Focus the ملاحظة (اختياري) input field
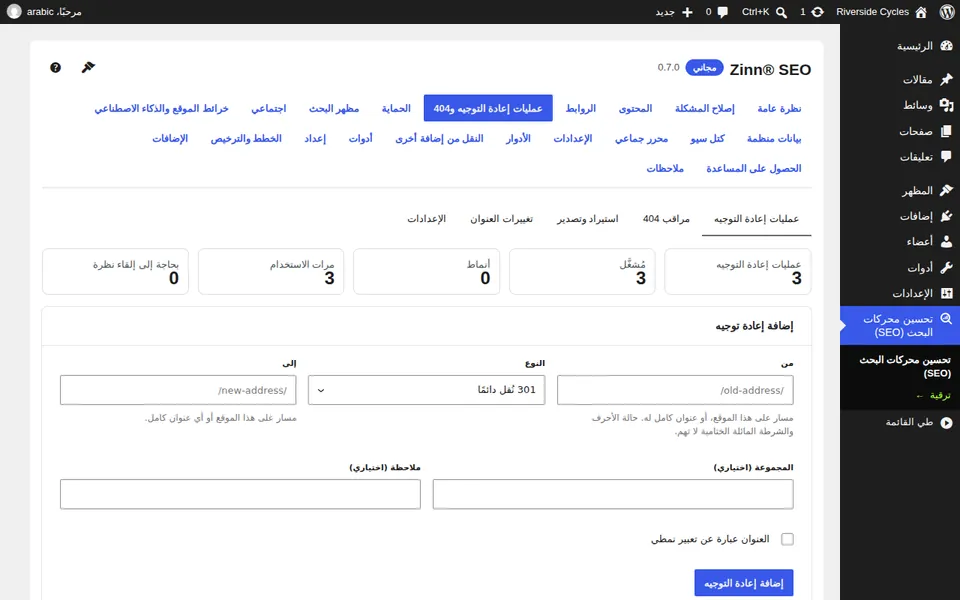The height and width of the screenshot is (600, 960). [x=240, y=494]
